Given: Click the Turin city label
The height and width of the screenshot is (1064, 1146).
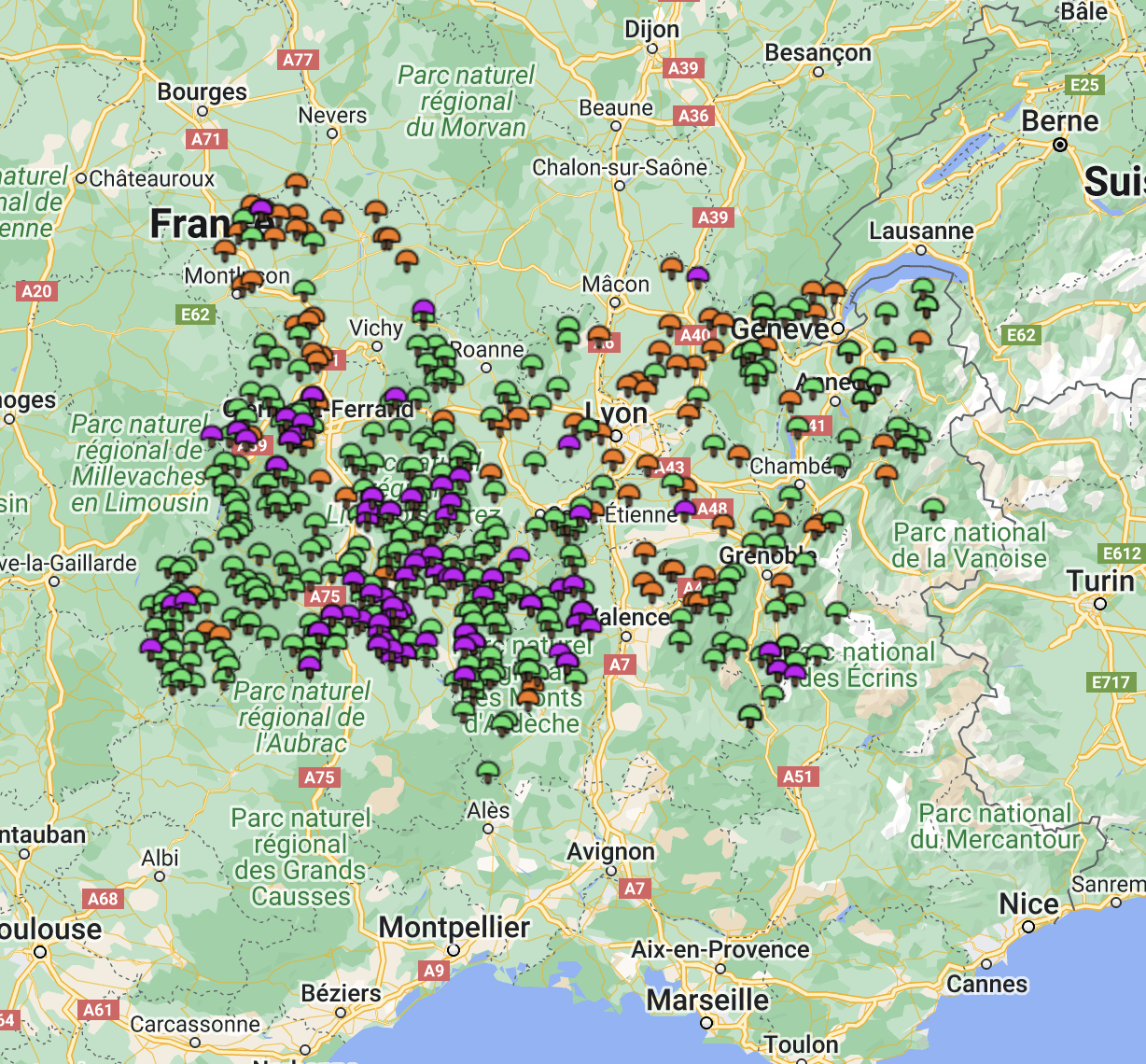Looking at the screenshot, I should coord(1100,581).
